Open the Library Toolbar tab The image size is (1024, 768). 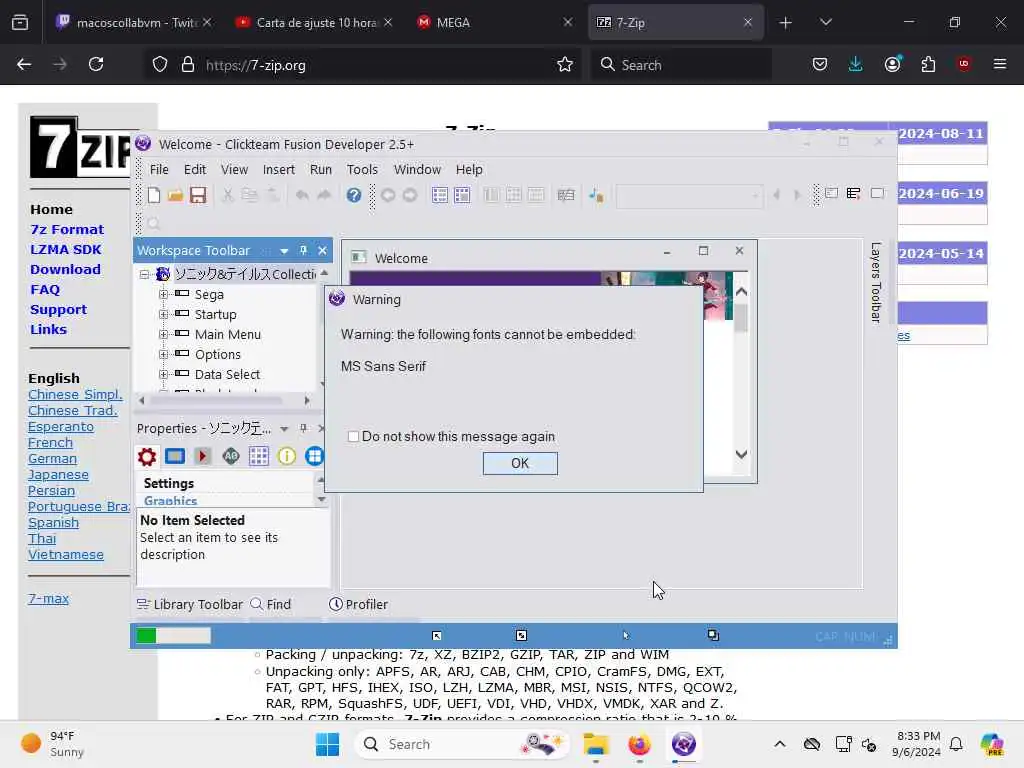point(189,604)
